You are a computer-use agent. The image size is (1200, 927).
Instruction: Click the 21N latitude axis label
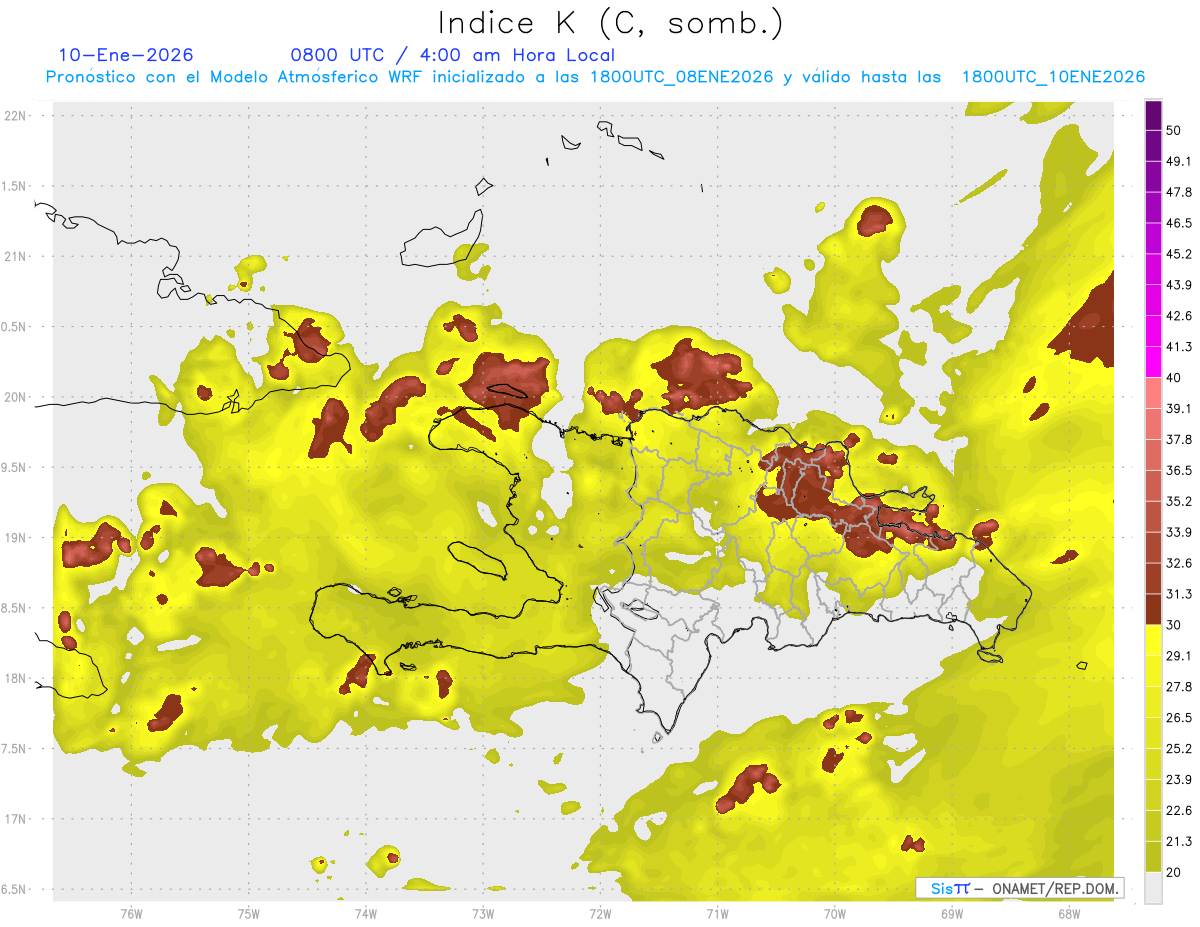pyautogui.click(x=15, y=257)
